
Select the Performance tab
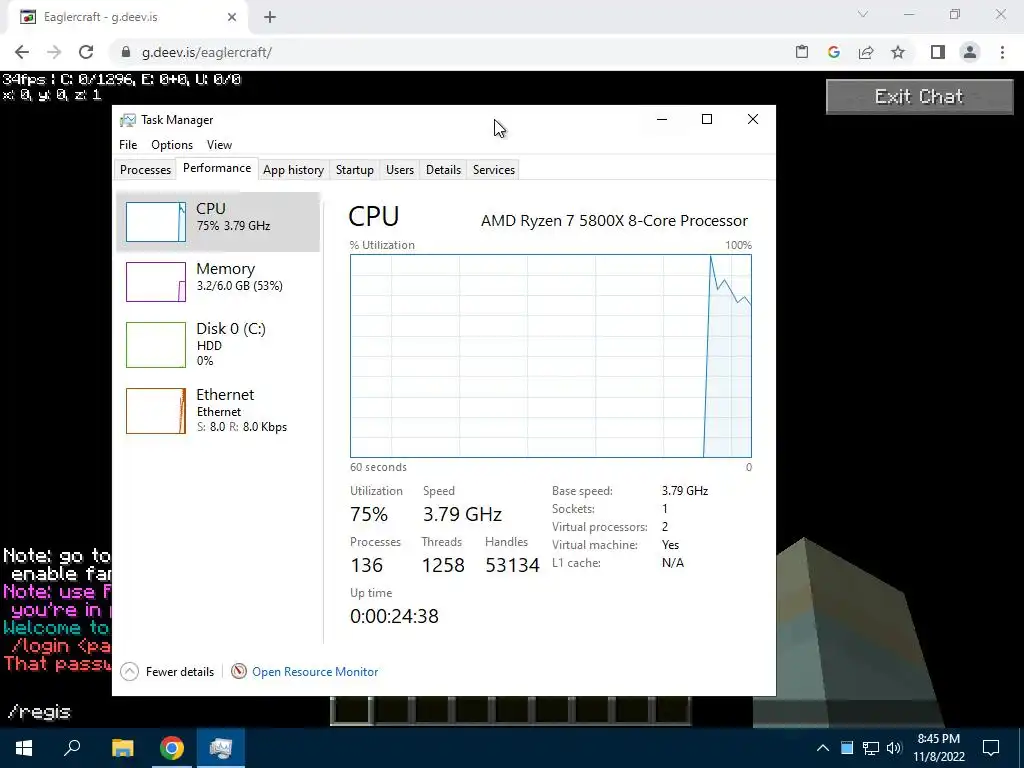tap(217, 168)
